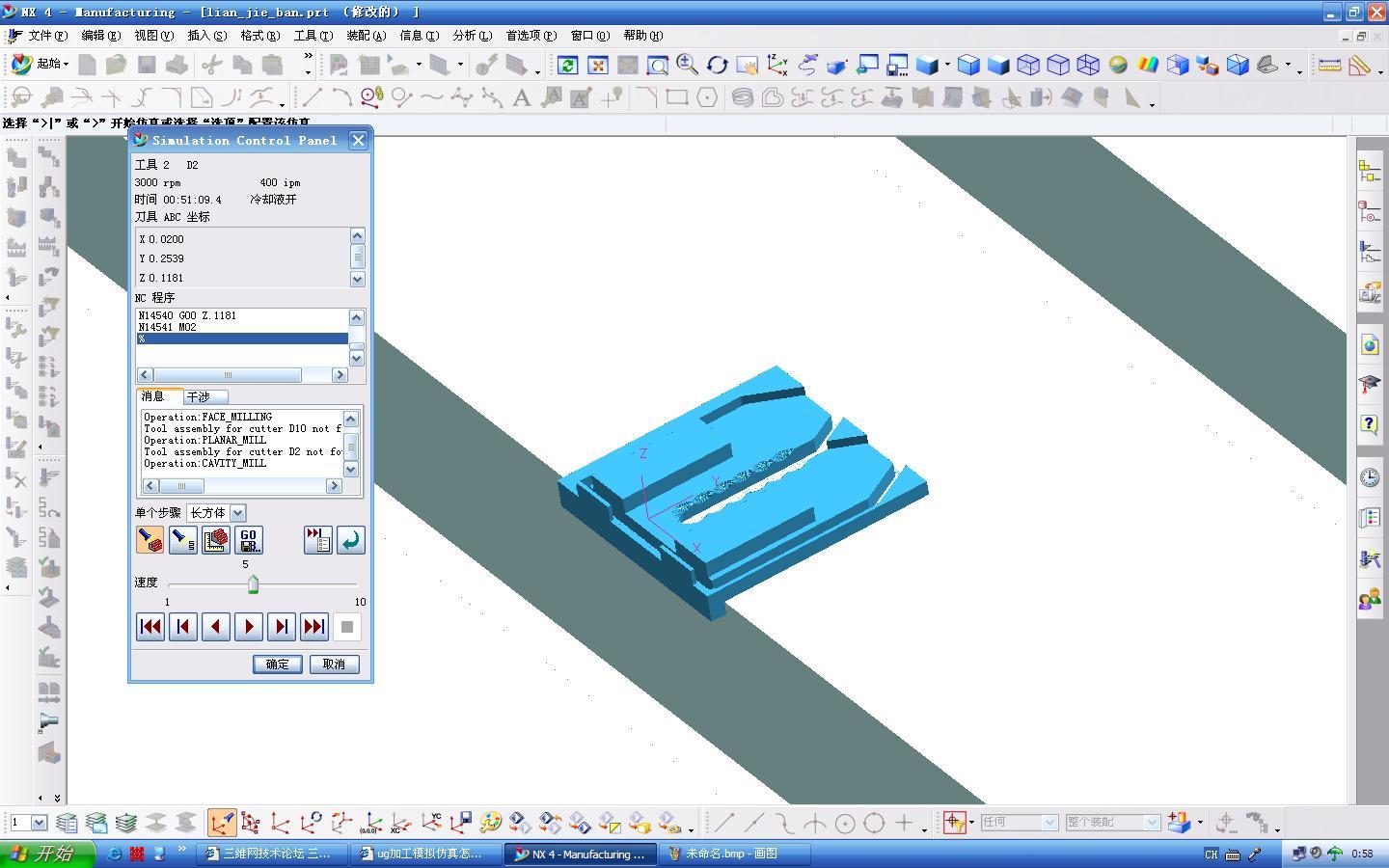The image size is (1389, 868).
Task: Open the 起始 (Start) application button
Action: click(x=39, y=64)
